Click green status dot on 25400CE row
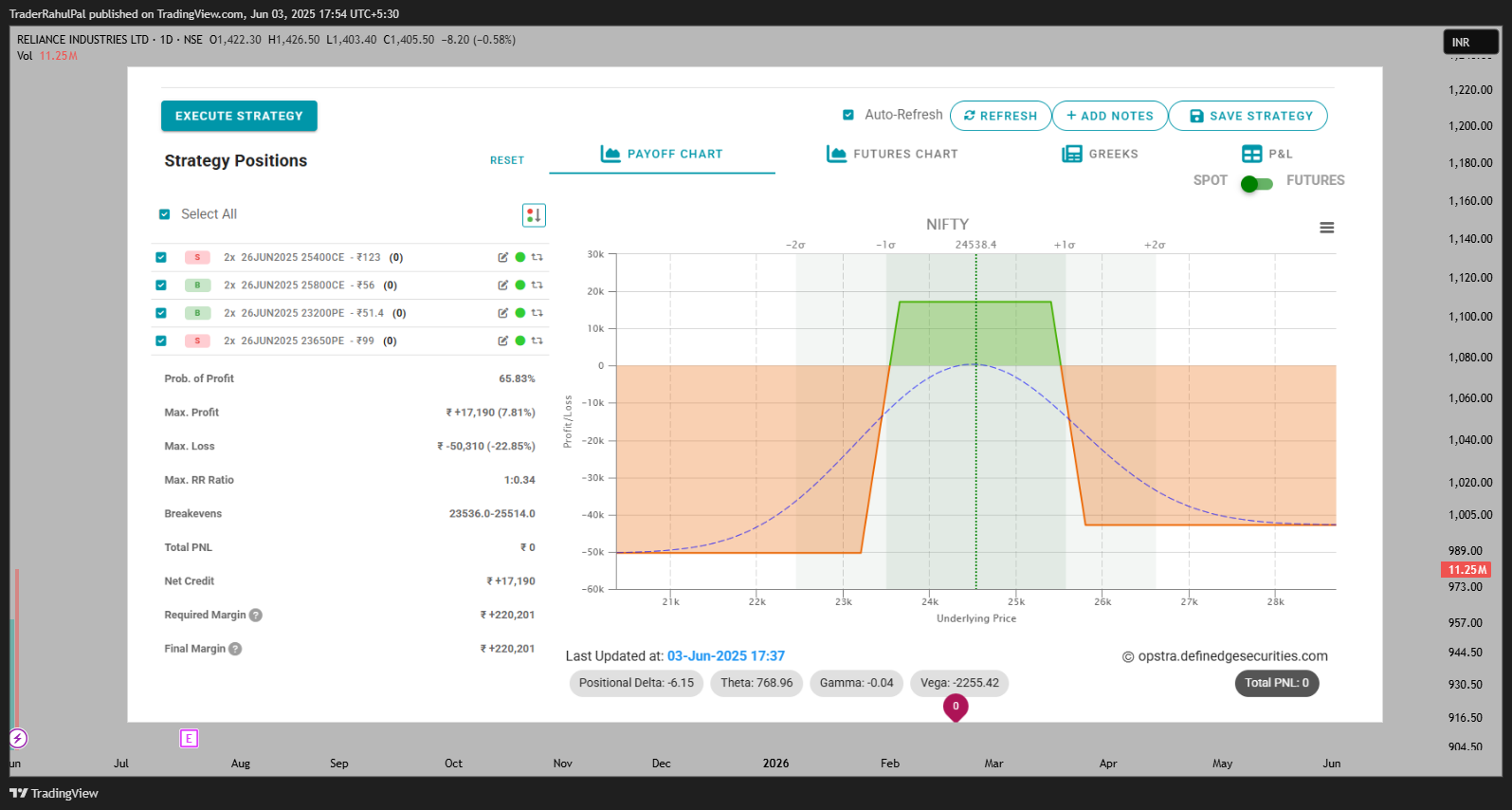 click(520, 257)
